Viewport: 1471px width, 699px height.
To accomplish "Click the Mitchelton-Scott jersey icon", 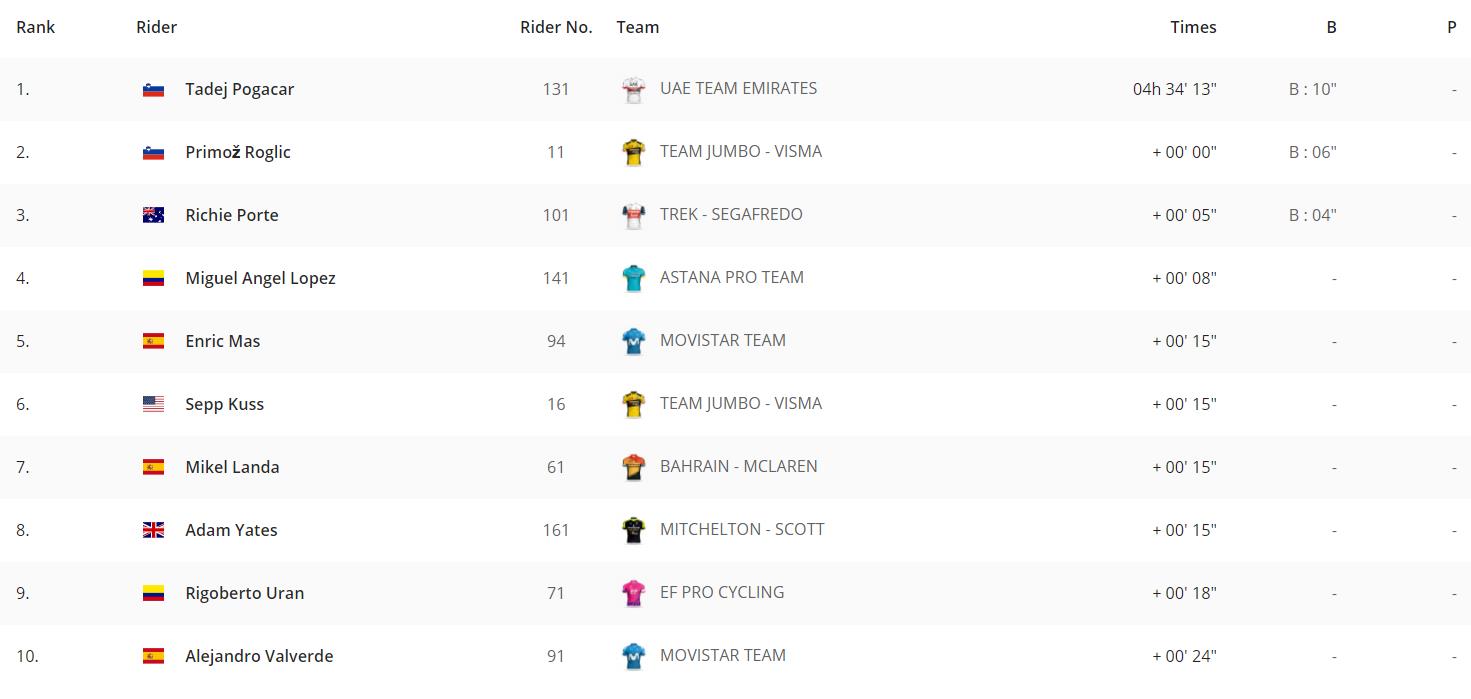I will tap(633, 531).
